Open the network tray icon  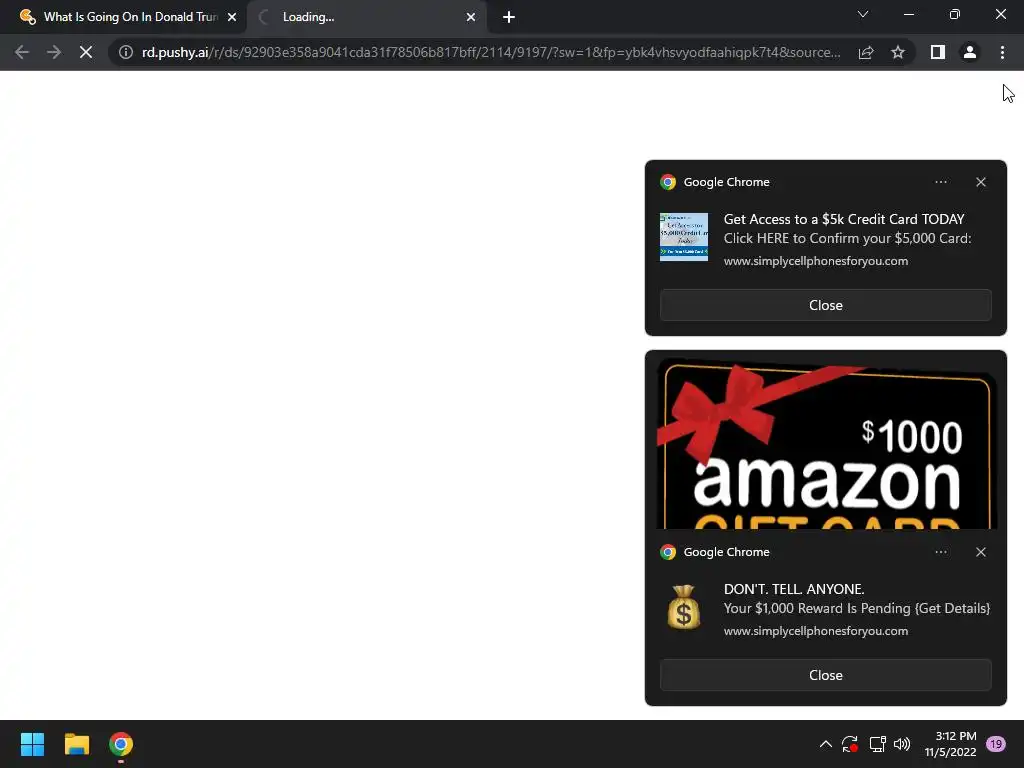point(877,744)
